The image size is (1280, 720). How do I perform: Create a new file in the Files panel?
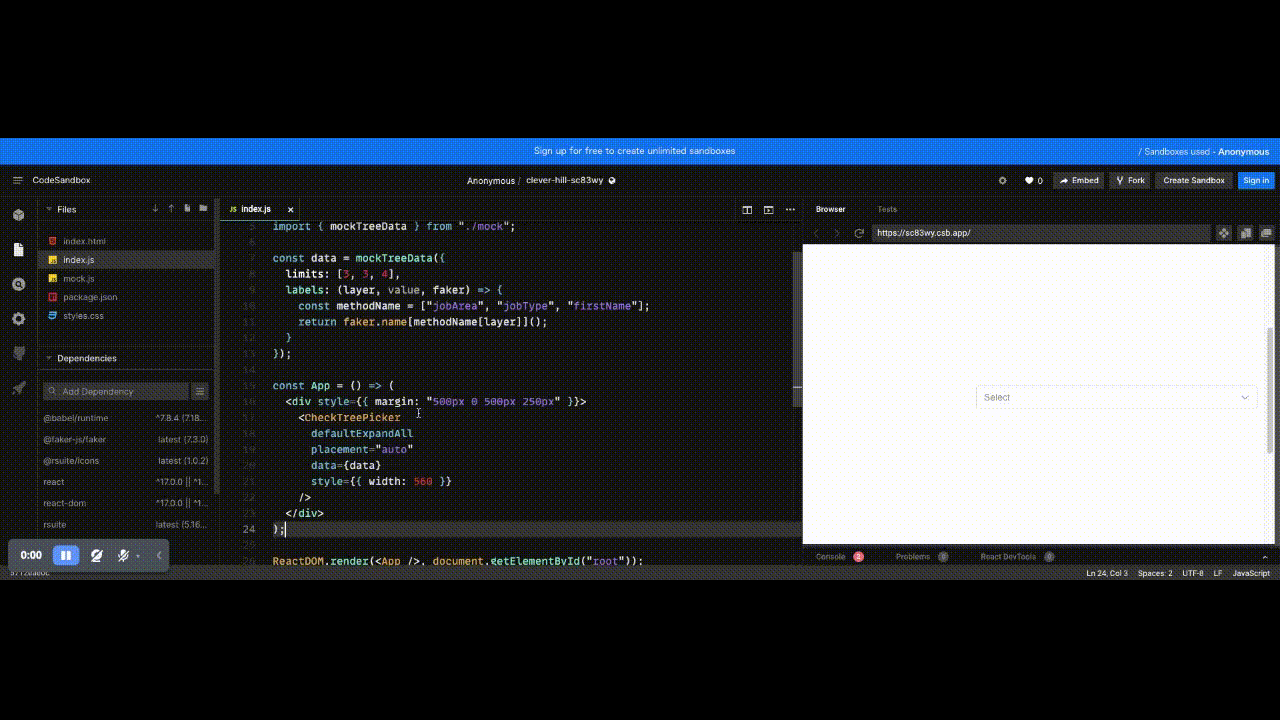pos(186,208)
